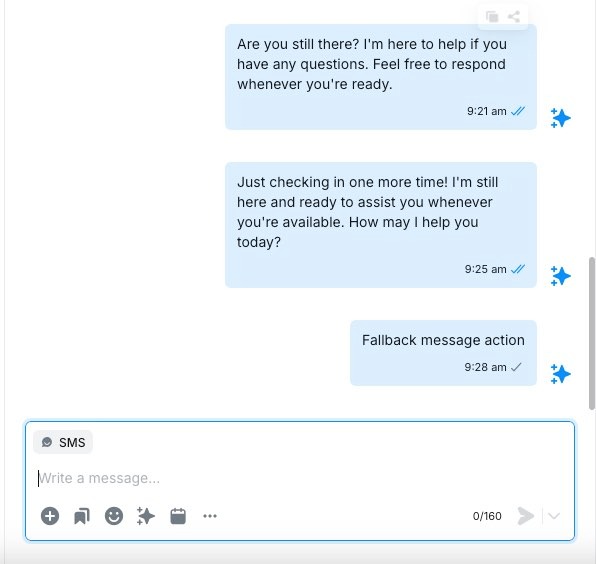Click the 0/160 character counter

[487, 516]
